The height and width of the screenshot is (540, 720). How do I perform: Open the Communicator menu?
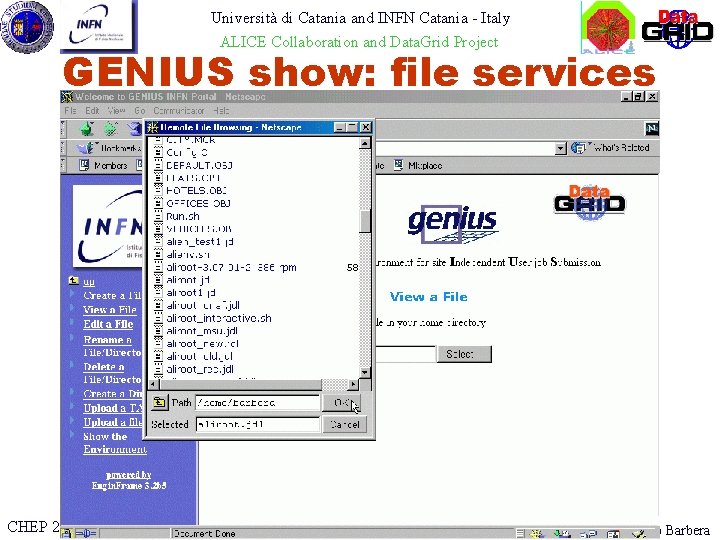pyautogui.click(x=179, y=111)
